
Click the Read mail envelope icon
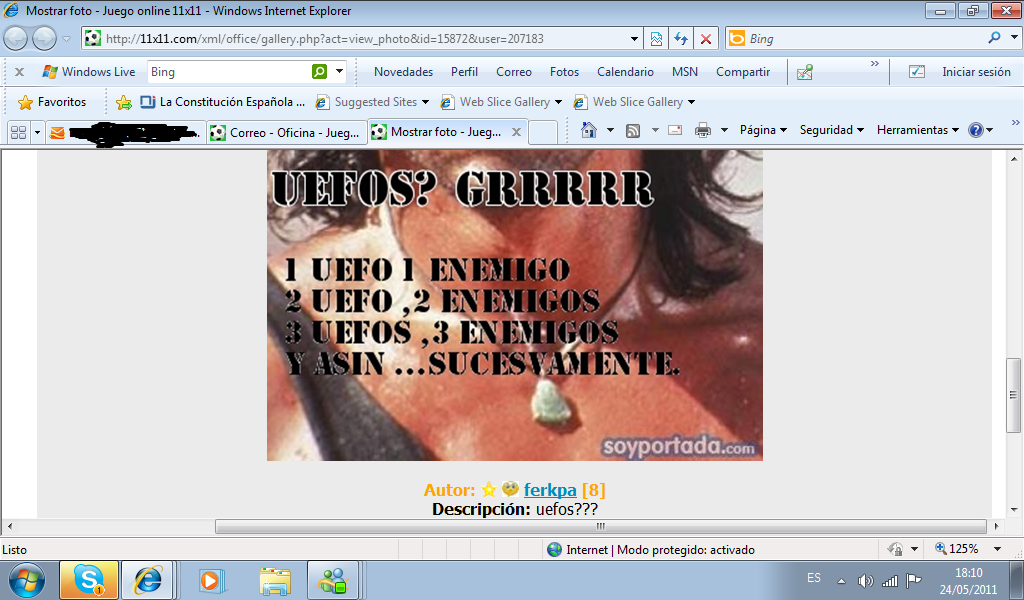(x=675, y=130)
